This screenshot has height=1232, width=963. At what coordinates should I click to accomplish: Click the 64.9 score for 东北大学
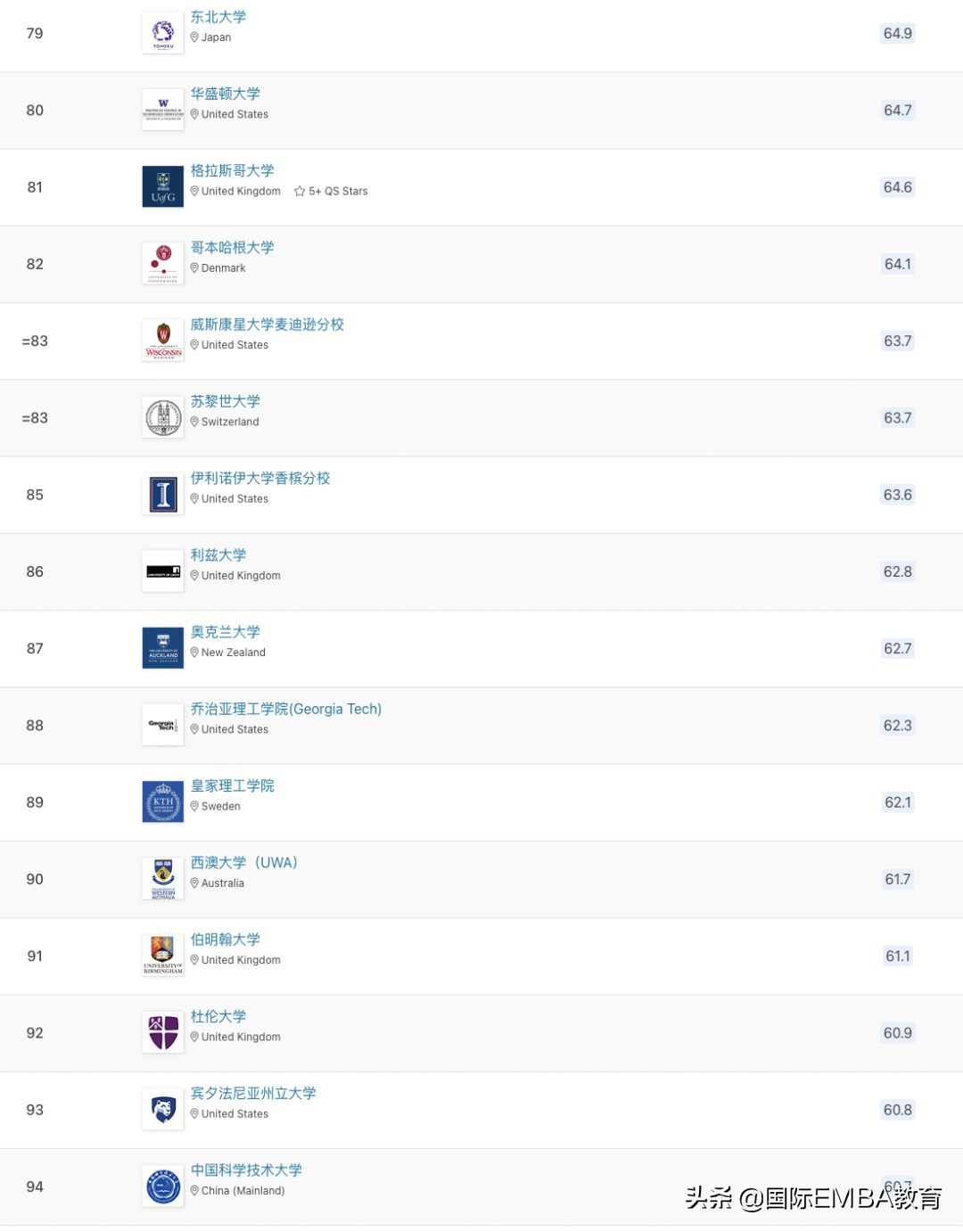(x=897, y=34)
